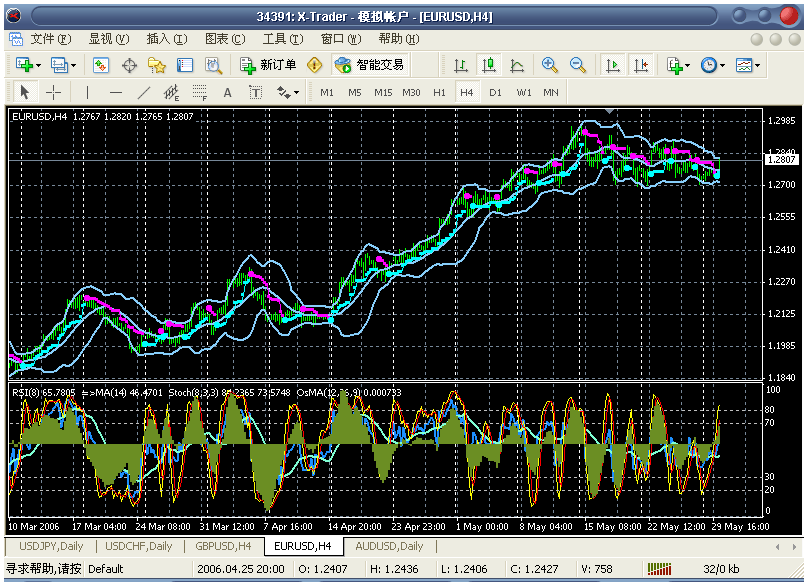Select the trendline drawing tool

coord(143,92)
